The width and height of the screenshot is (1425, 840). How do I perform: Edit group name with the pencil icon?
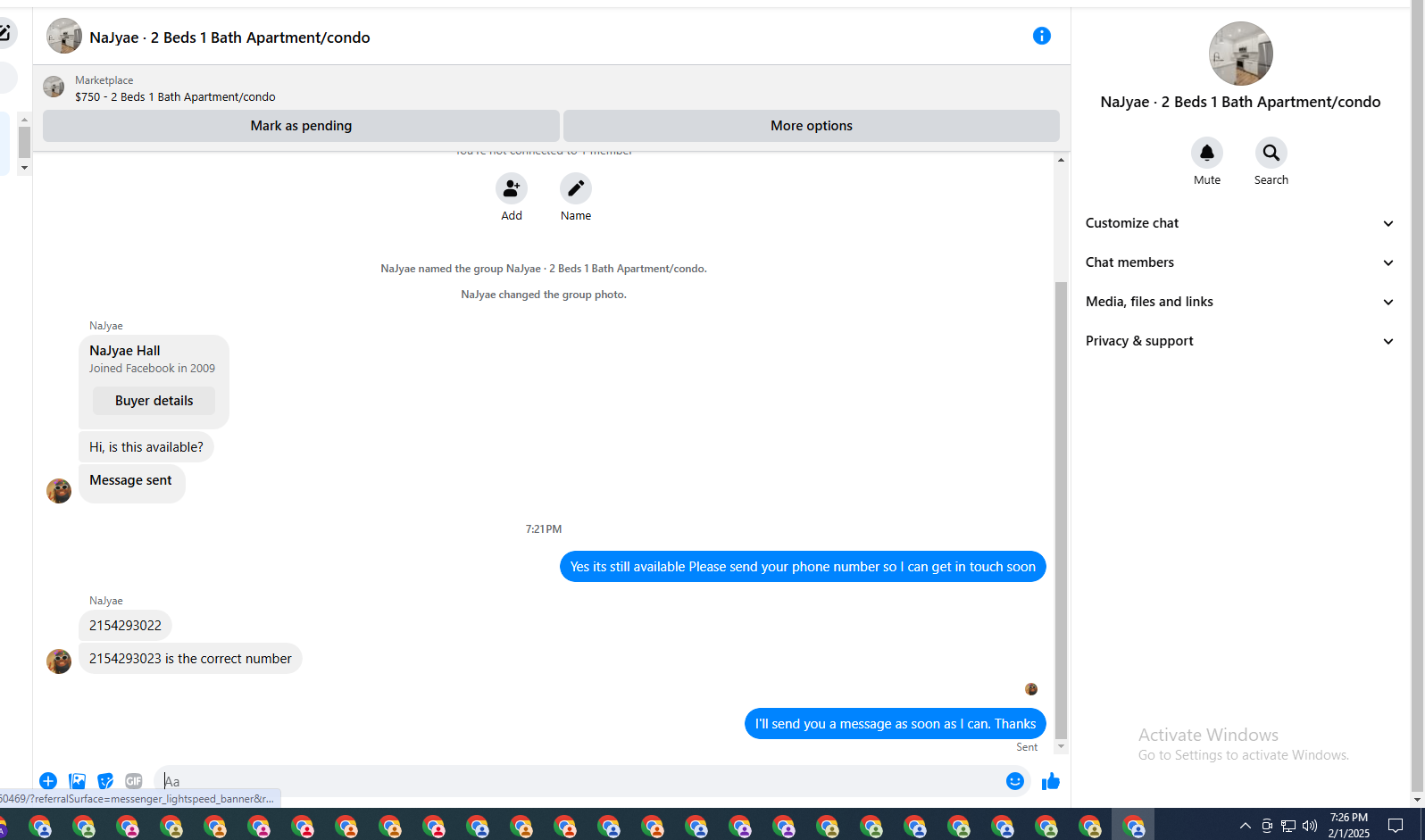coord(576,188)
